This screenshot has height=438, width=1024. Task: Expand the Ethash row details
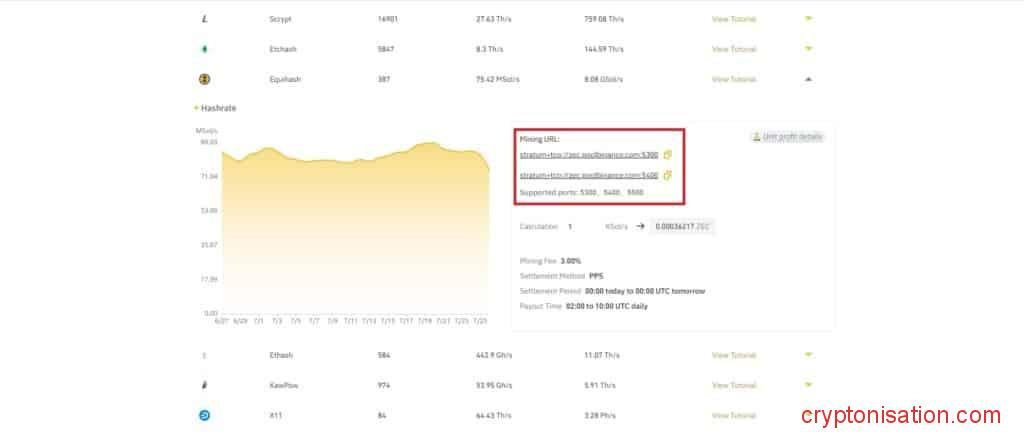click(x=808, y=355)
